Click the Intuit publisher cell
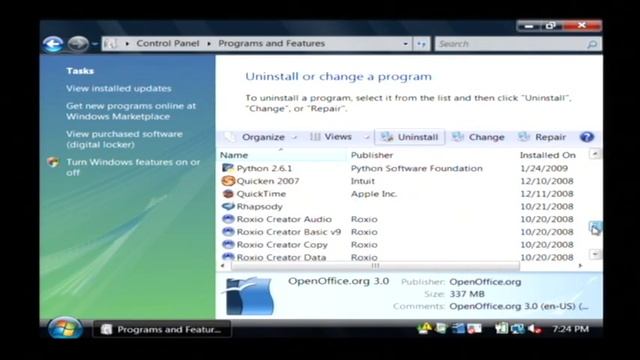This screenshot has width=640, height=360. coord(363,181)
